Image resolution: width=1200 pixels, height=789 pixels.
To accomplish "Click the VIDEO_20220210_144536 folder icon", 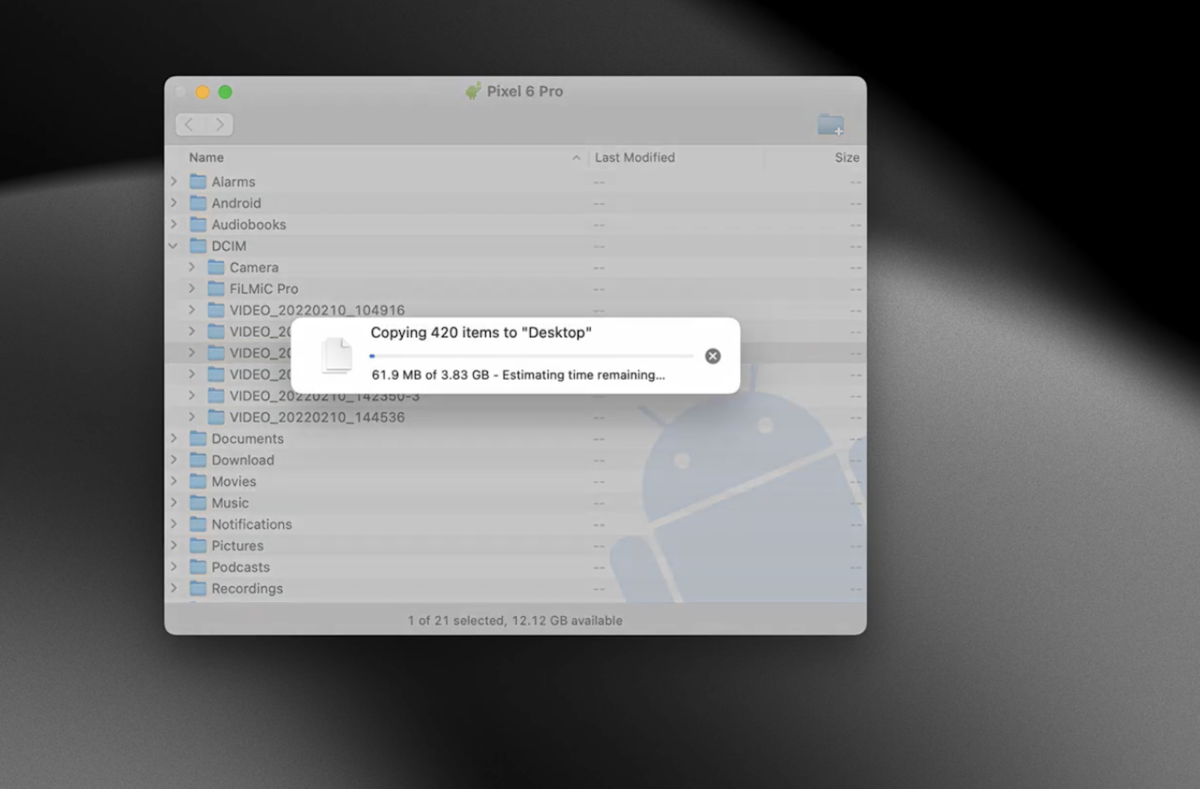I will coord(216,417).
